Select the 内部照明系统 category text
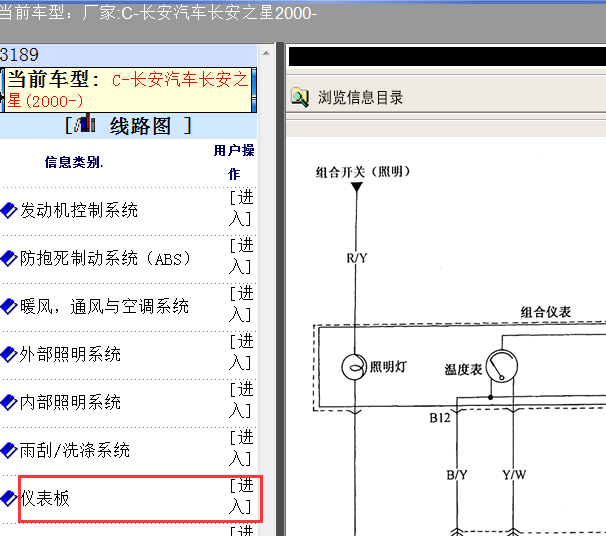606x536 pixels. tap(70, 402)
